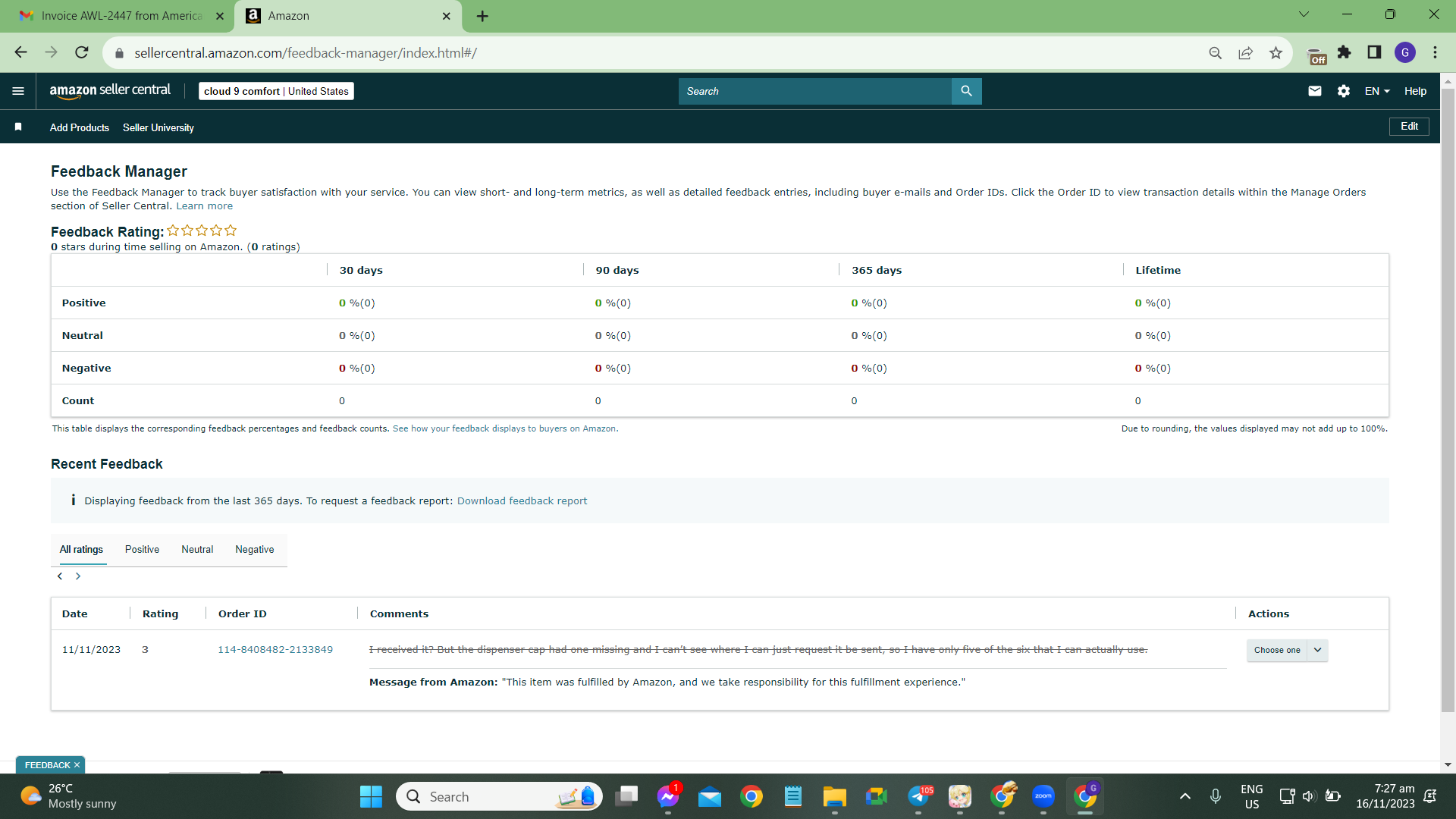Viewport: 1456px width, 819px height.
Task: Switch to the Positive tab
Action: click(x=142, y=549)
